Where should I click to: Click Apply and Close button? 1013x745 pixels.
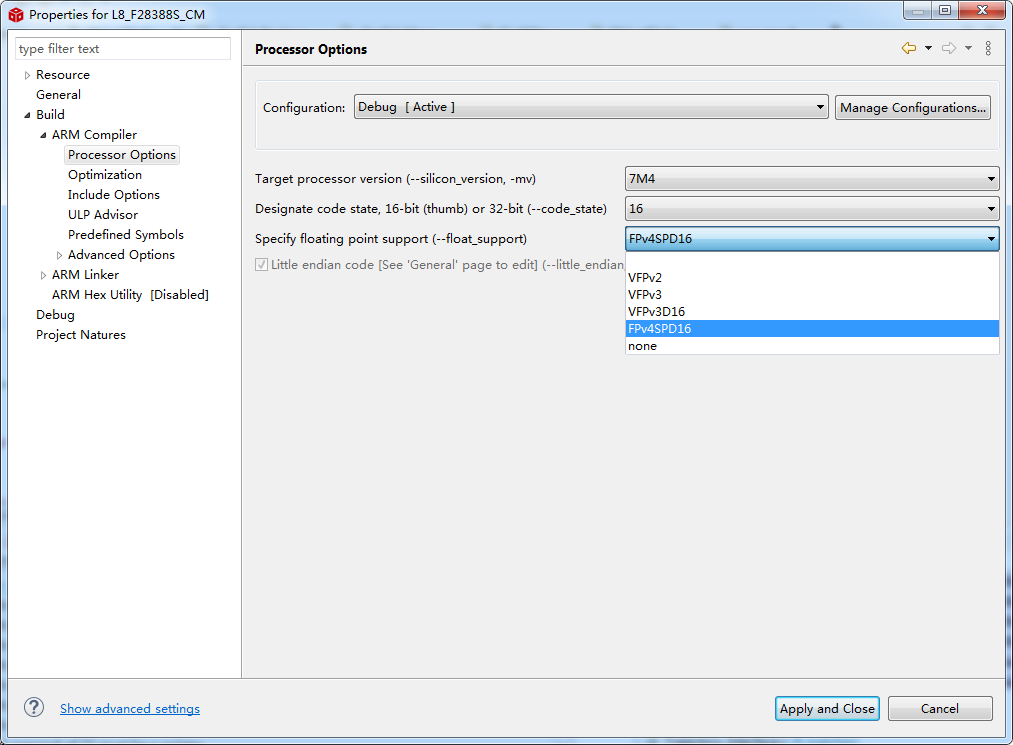(827, 709)
